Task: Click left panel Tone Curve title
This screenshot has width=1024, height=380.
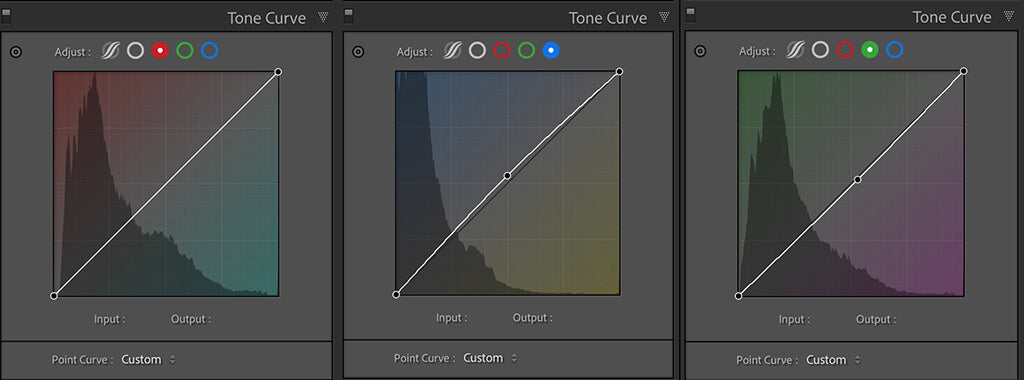Action: pos(266,18)
